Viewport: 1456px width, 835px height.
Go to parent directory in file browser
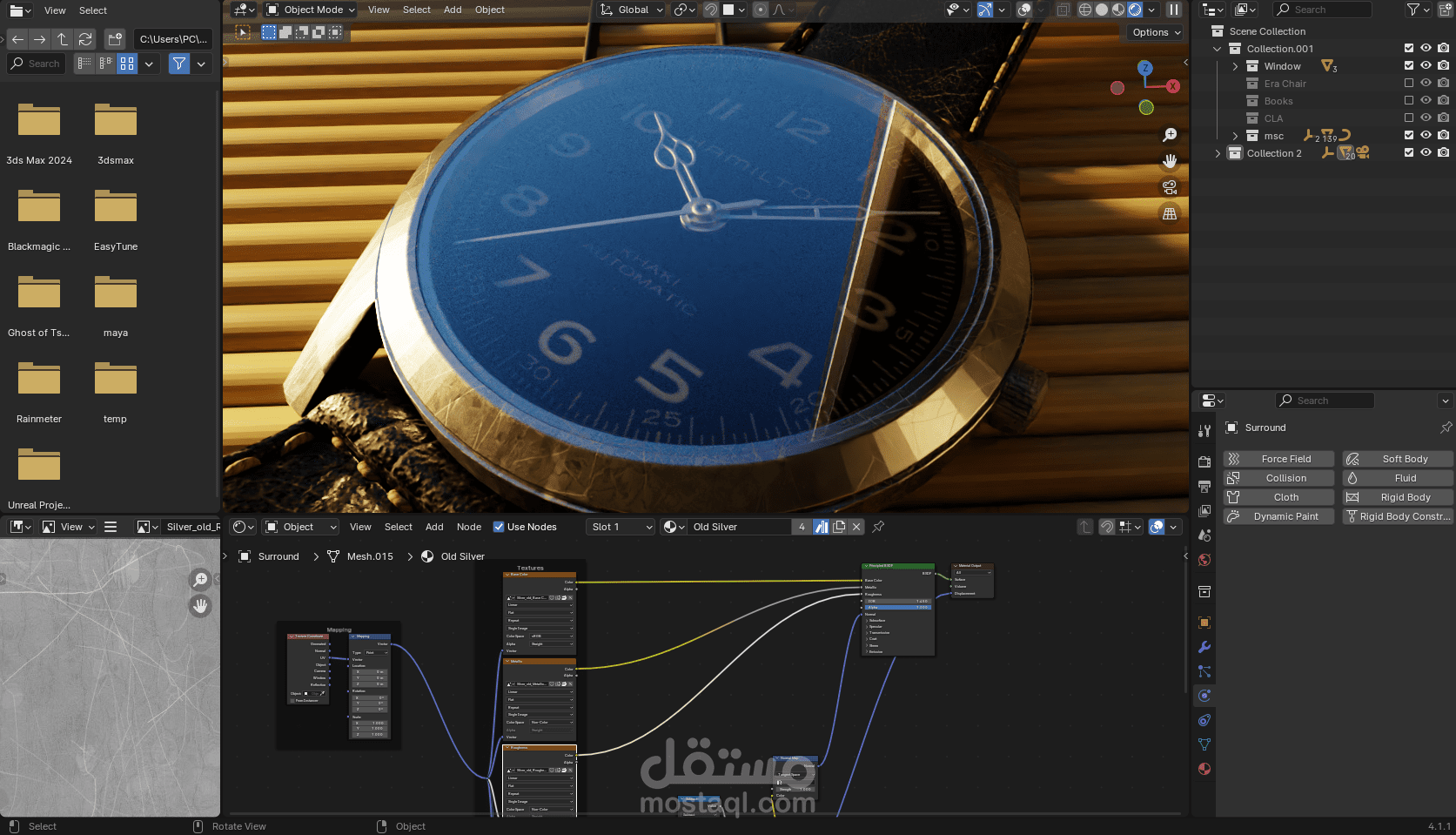[63, 39]
